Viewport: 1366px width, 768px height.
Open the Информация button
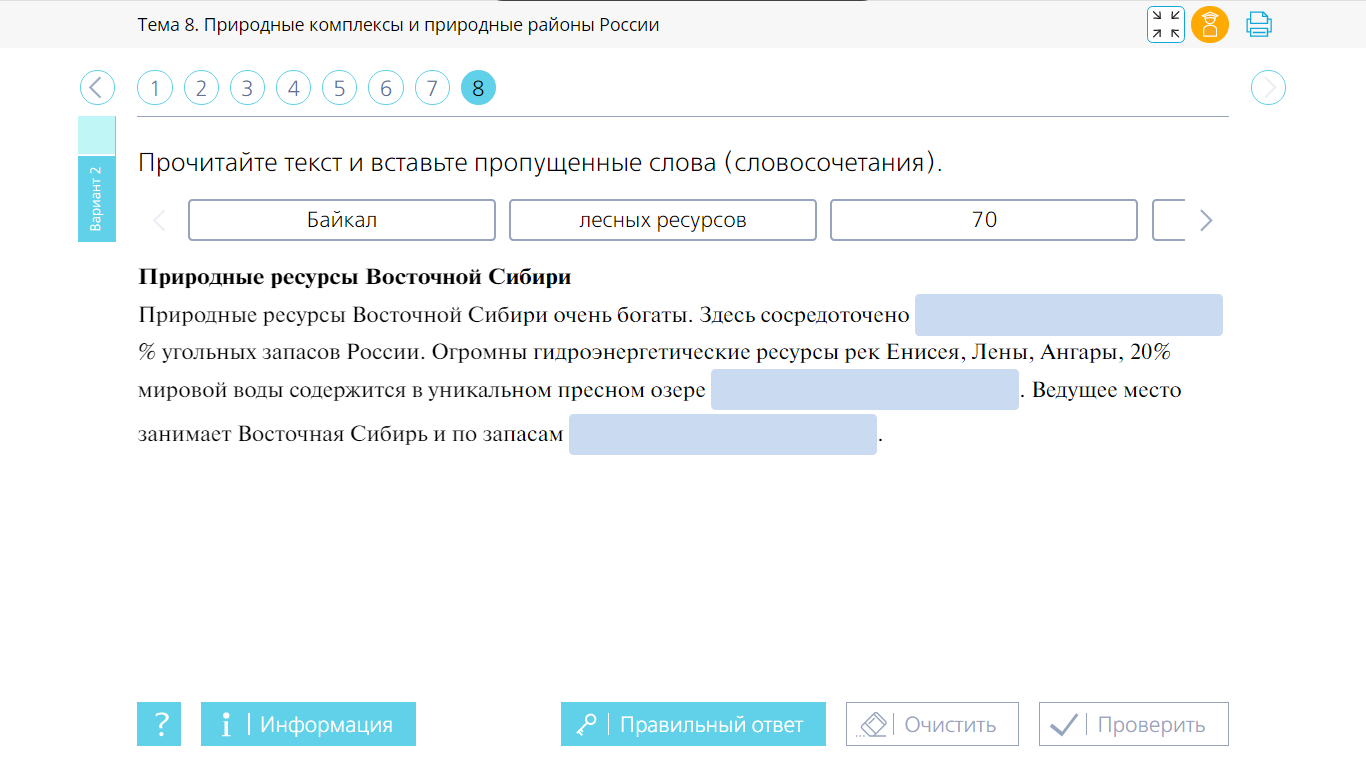click(x=308, y=724)
